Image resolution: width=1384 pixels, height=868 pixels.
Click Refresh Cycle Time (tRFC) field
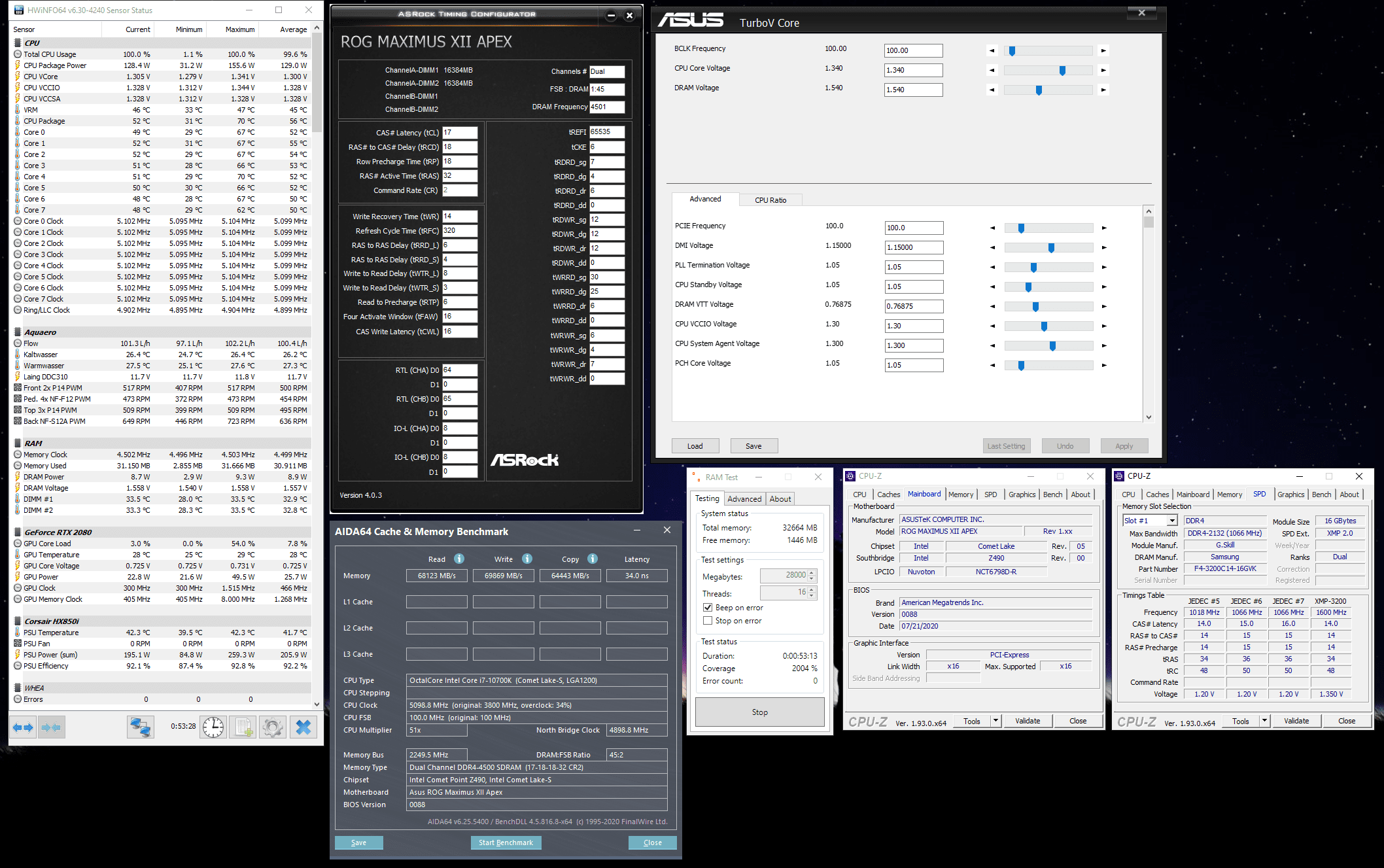(x=460, y=231)
